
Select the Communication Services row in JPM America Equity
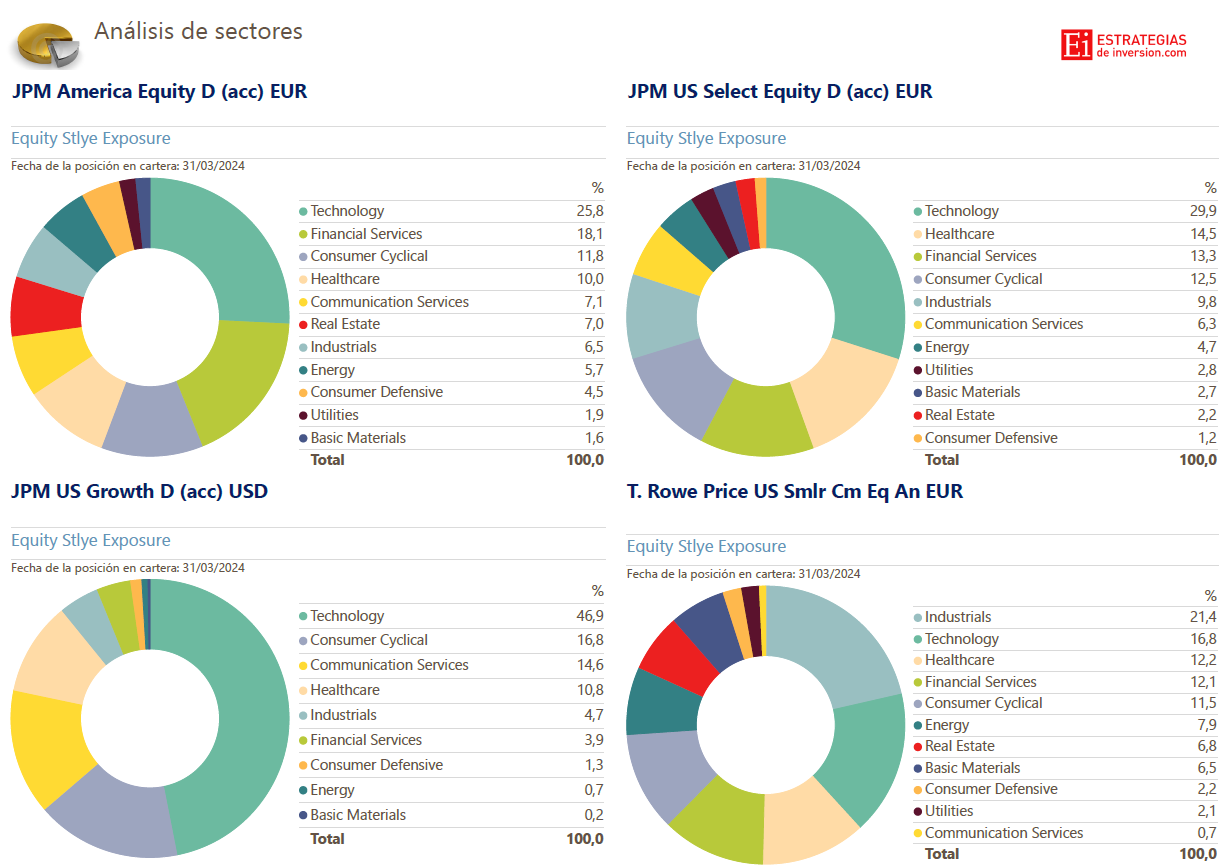[451, 302]
